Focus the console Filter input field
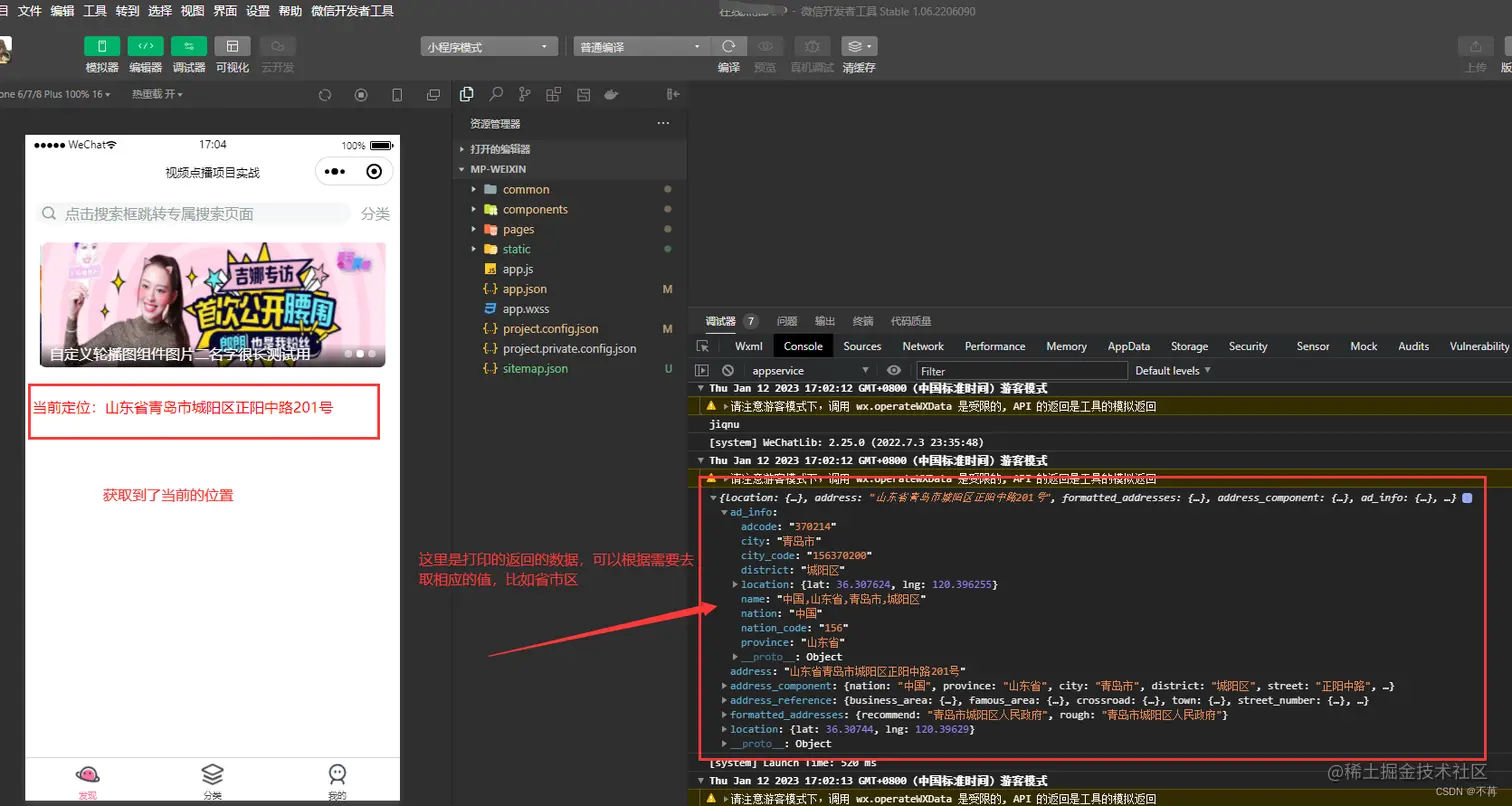 click(1021, 370)
